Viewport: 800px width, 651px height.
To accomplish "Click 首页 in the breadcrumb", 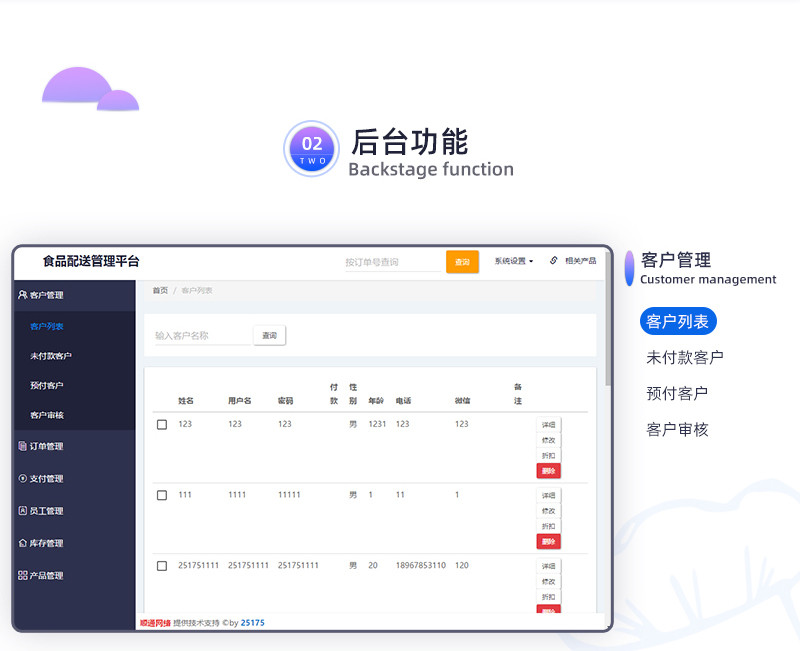I will tap(160, 290).
